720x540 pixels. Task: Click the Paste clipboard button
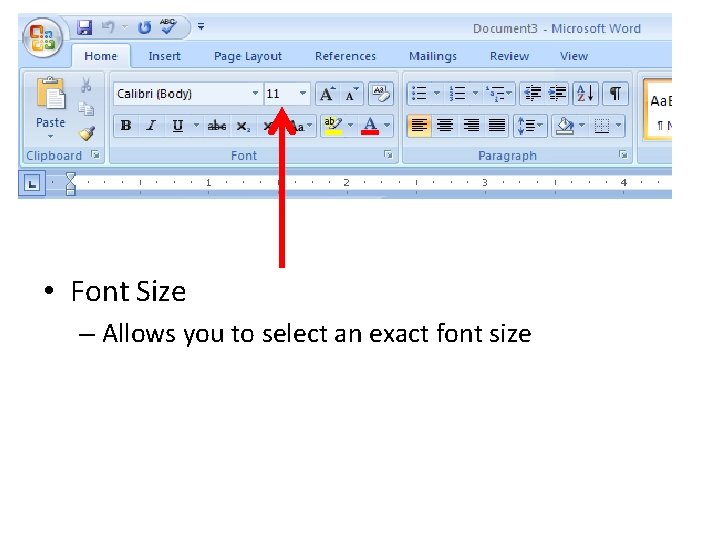coord(51,102)
